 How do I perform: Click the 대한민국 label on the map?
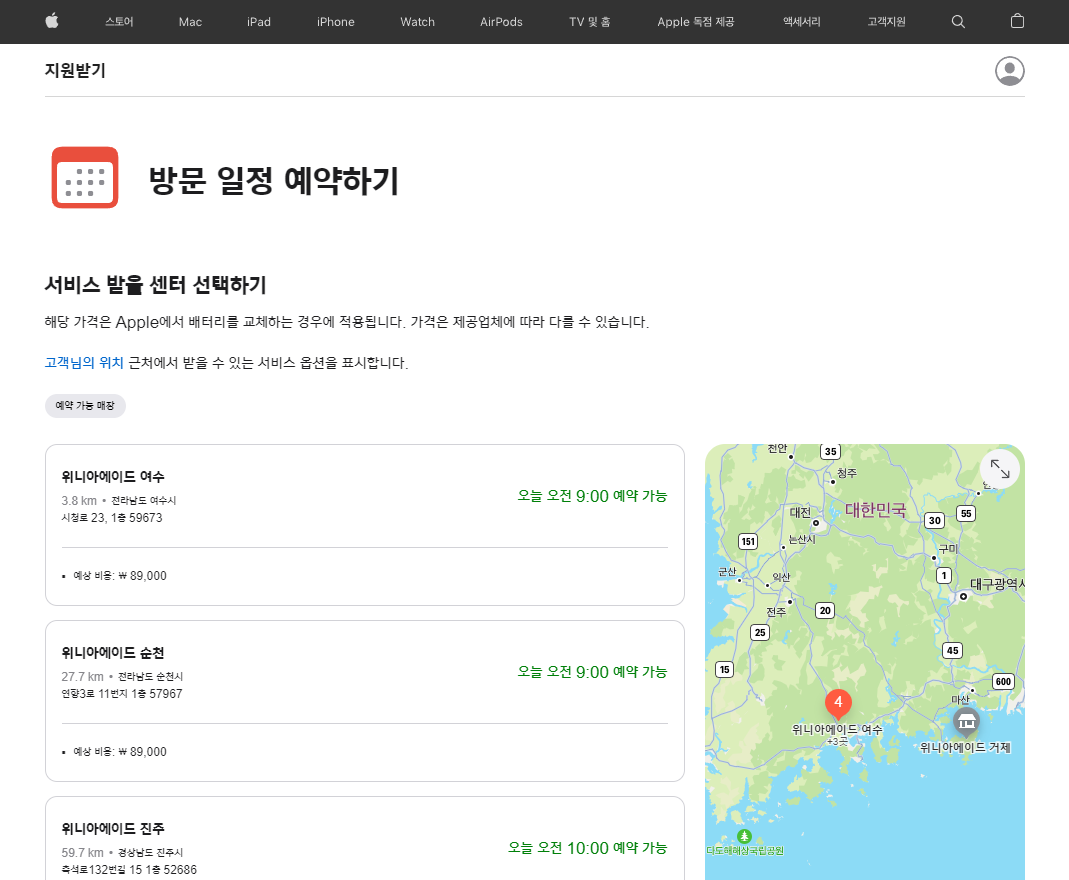point(876,510)
